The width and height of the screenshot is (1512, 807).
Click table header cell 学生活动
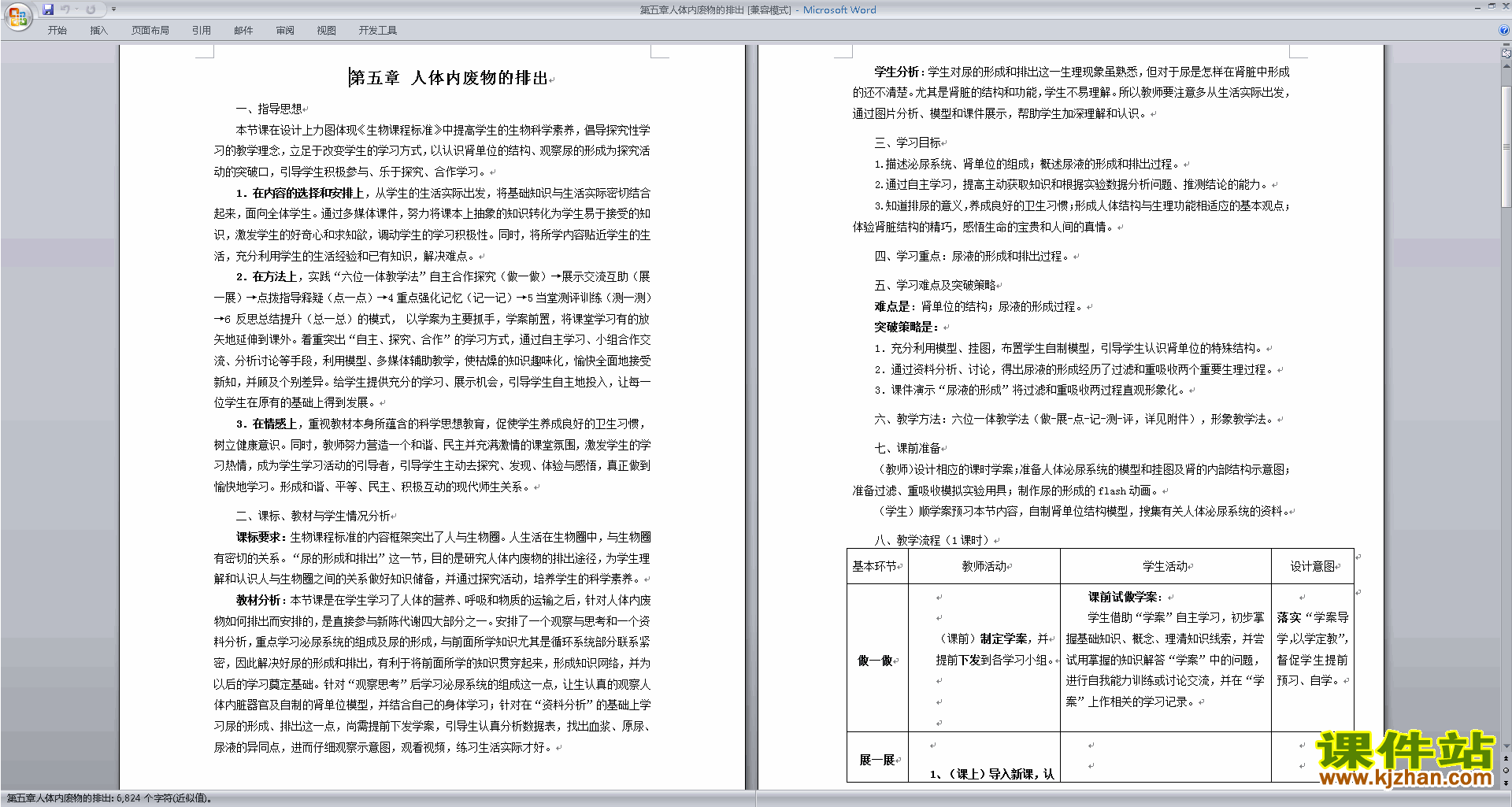(x=1165, y=566)
